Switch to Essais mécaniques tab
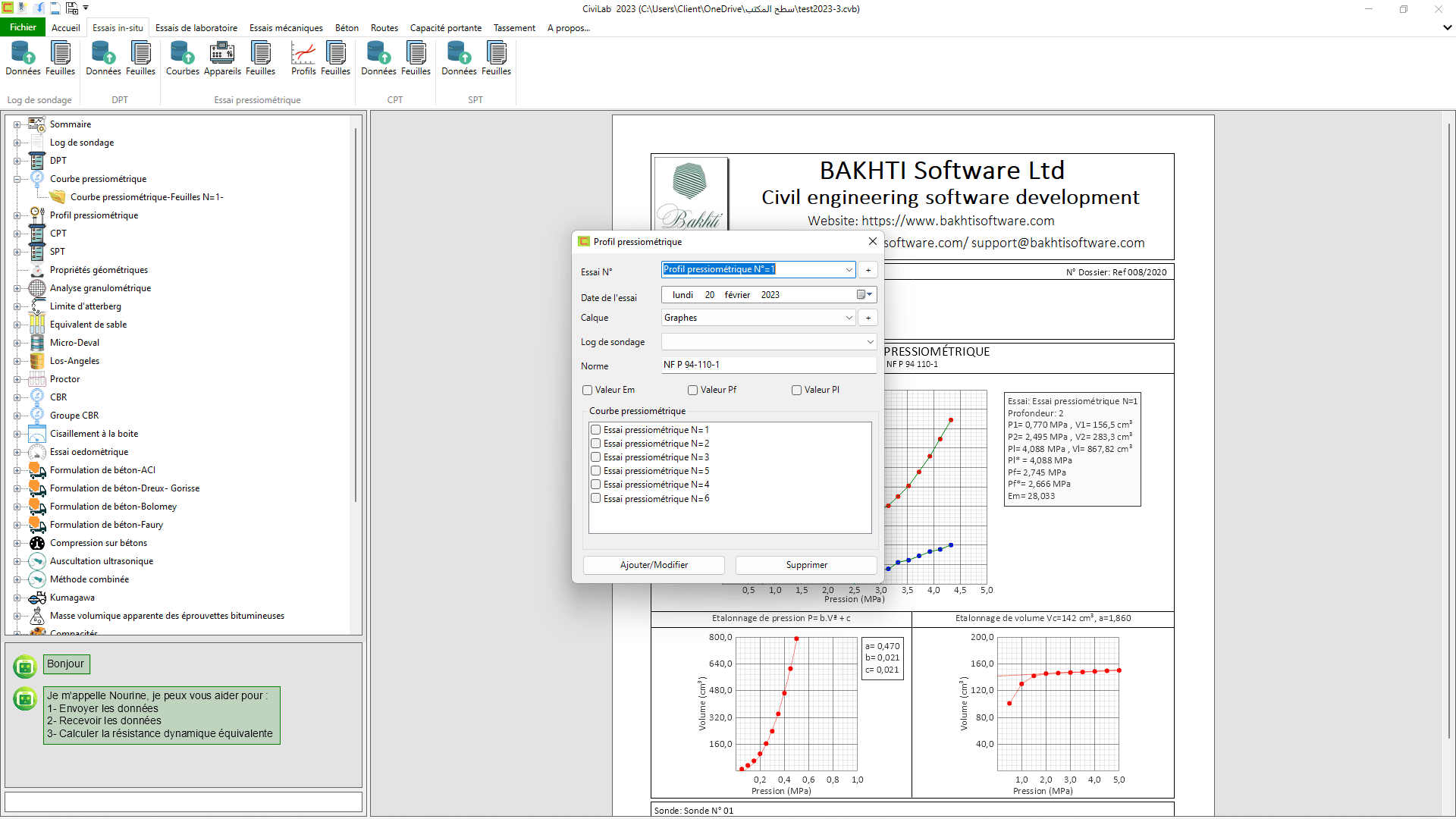The width and height of the screenshot is (1456, 819). [x=286, y=28]
